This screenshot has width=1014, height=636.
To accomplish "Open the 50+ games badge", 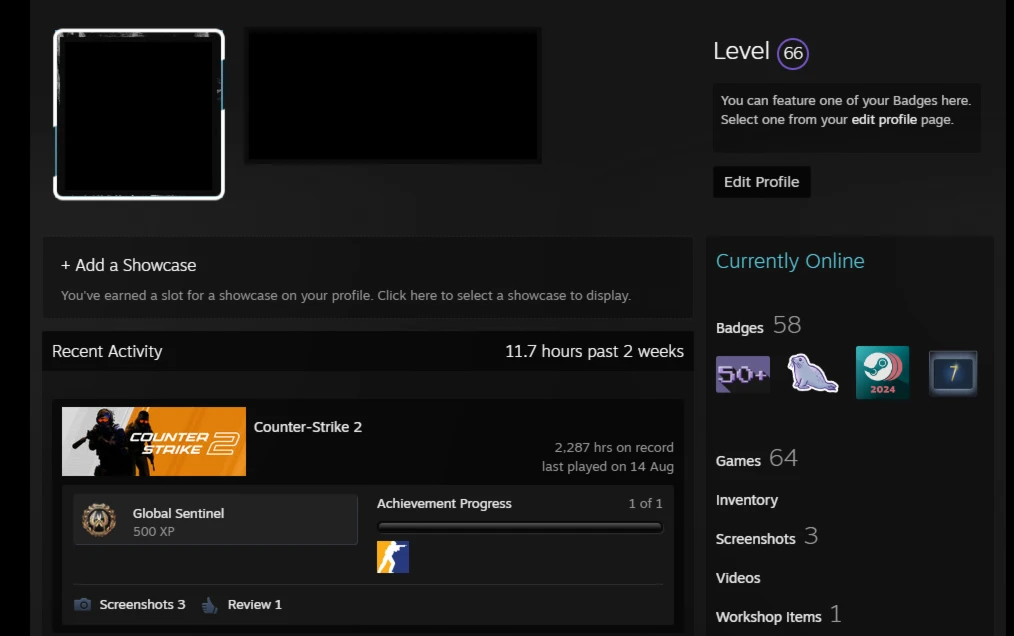I will point(742,373).
